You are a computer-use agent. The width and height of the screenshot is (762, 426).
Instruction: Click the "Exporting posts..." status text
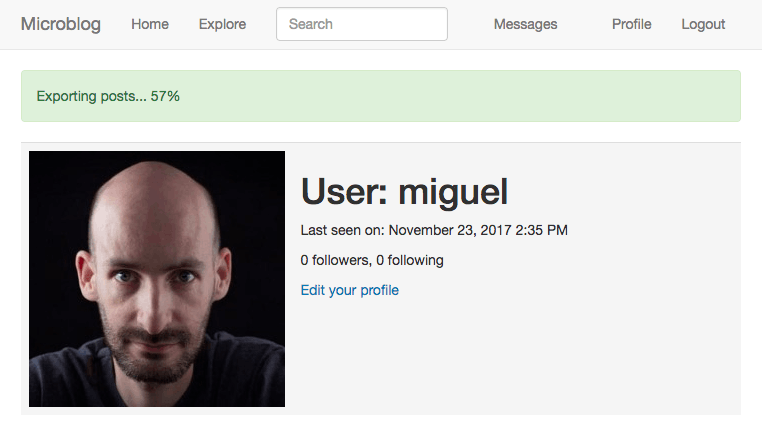[91, 96]
